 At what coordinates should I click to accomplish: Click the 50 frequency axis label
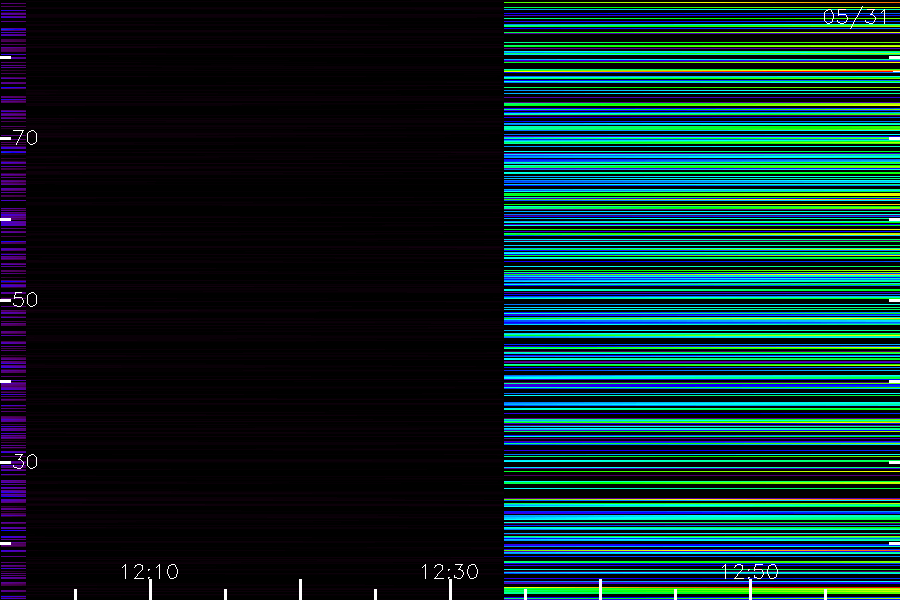(x=25, y=300)
